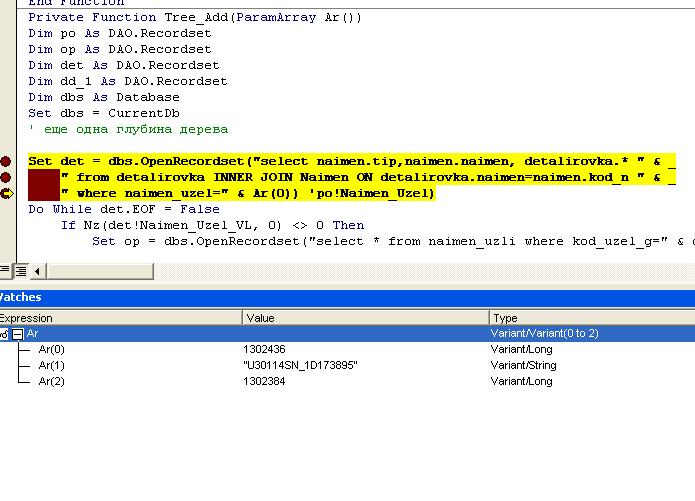Switch to Procedure View button
Image resolution: width=695 pixels, height=501 pixels.
tap(5, 270)
